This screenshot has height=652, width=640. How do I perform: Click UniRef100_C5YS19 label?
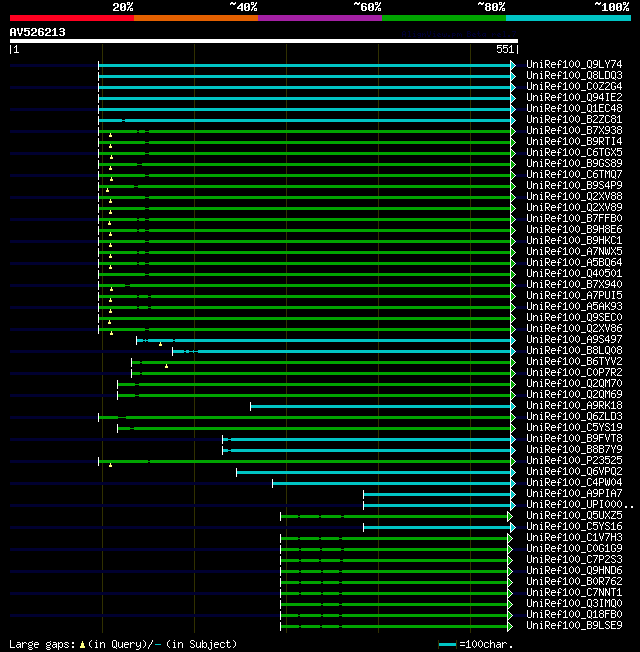point(574,427)
